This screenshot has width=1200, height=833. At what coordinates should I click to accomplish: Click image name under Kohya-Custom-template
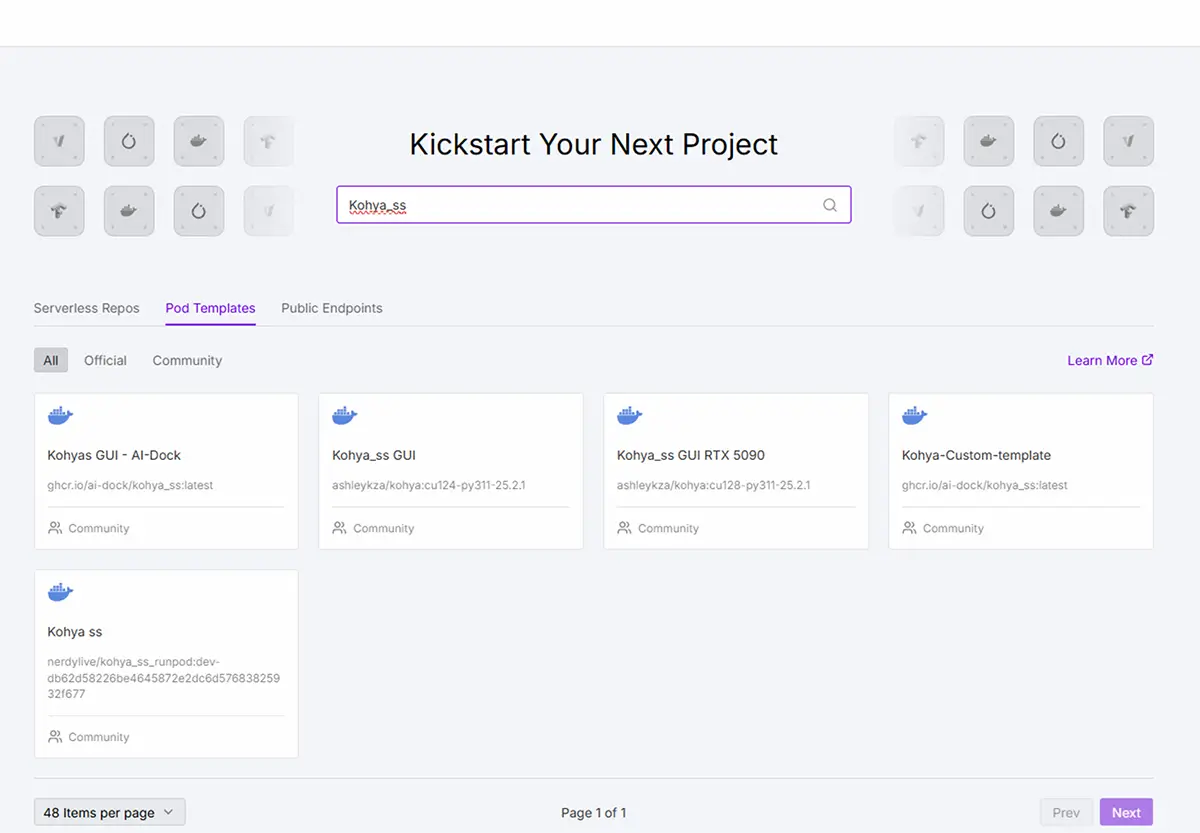click(x=985, y=485)
